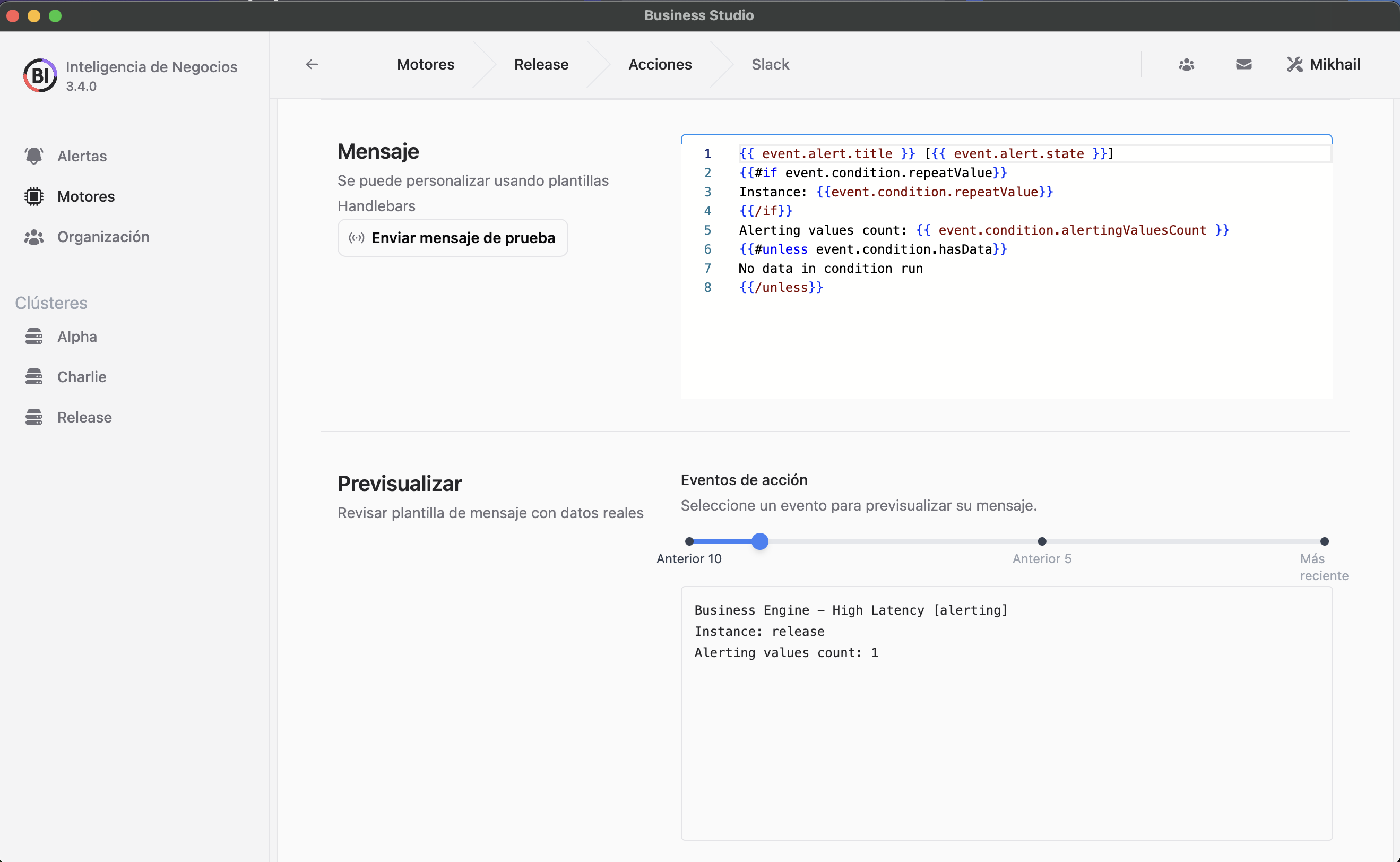Screen dimensions: 1400x862
Task: Click the Instance template line 3
Action: tap(896, 192)
